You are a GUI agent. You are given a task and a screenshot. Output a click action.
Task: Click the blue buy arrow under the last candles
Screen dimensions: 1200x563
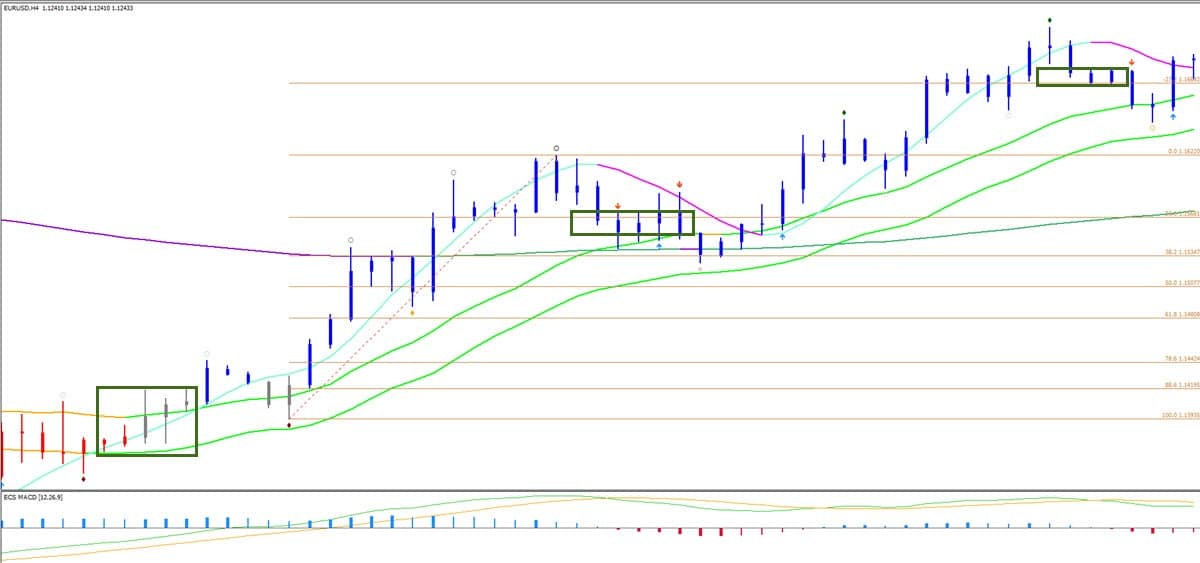[x=1173, y=117]
